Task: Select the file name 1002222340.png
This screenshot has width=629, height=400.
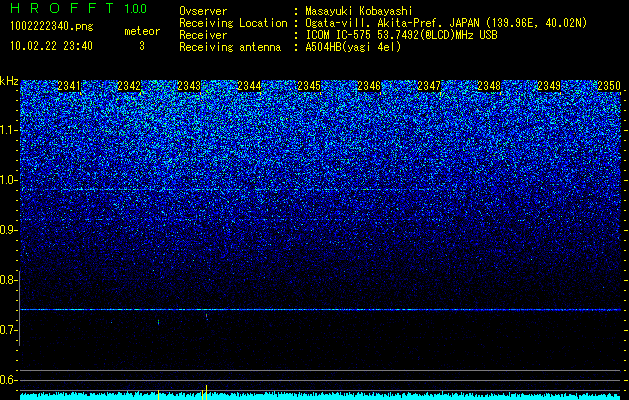Action: tap(52, 27)
